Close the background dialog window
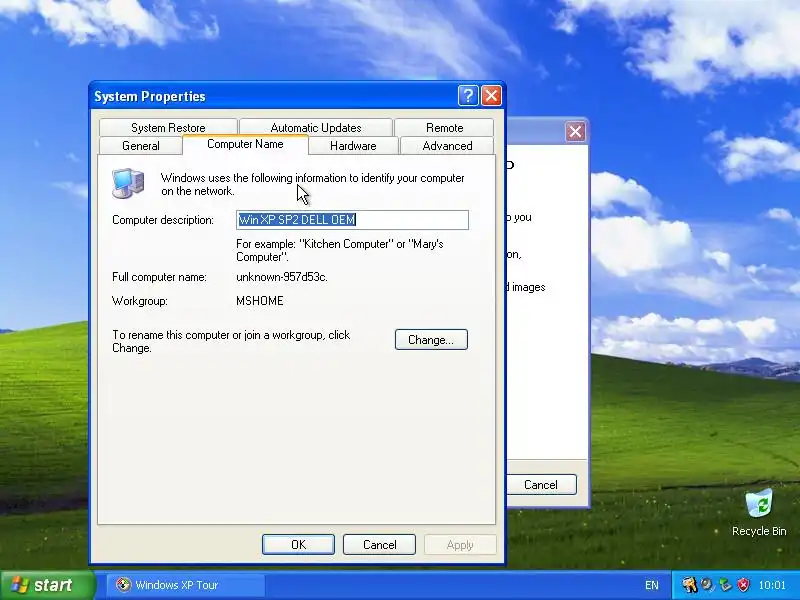 click(x=576, y=132)
